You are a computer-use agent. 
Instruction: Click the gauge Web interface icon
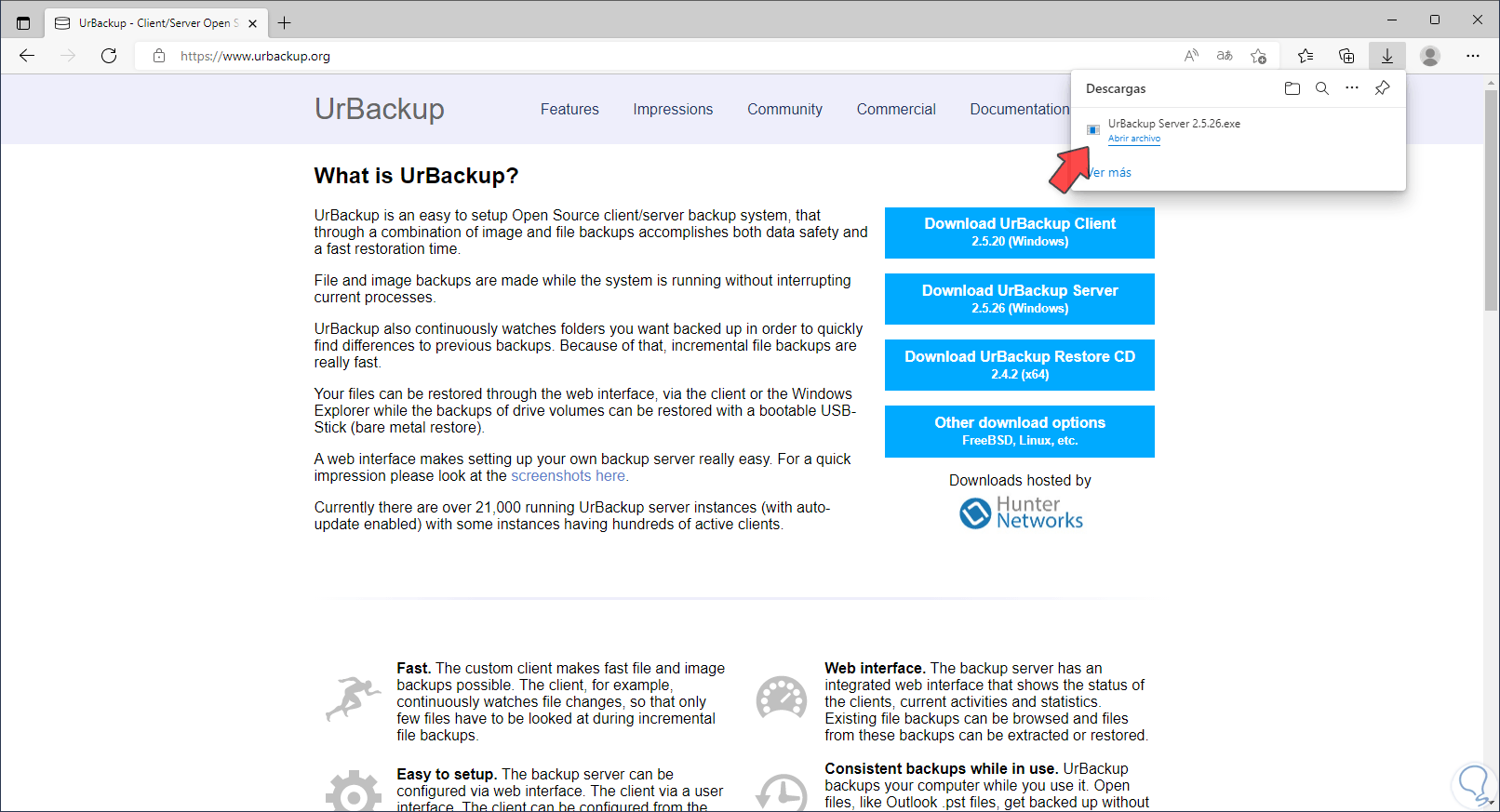pos(781,698)
